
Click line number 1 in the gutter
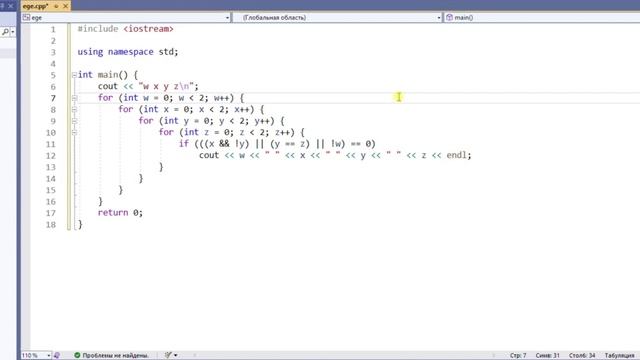[53, 29]
